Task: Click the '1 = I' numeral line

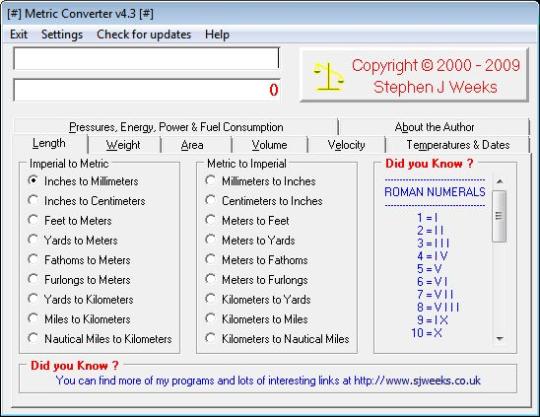Action: point(427,218)
